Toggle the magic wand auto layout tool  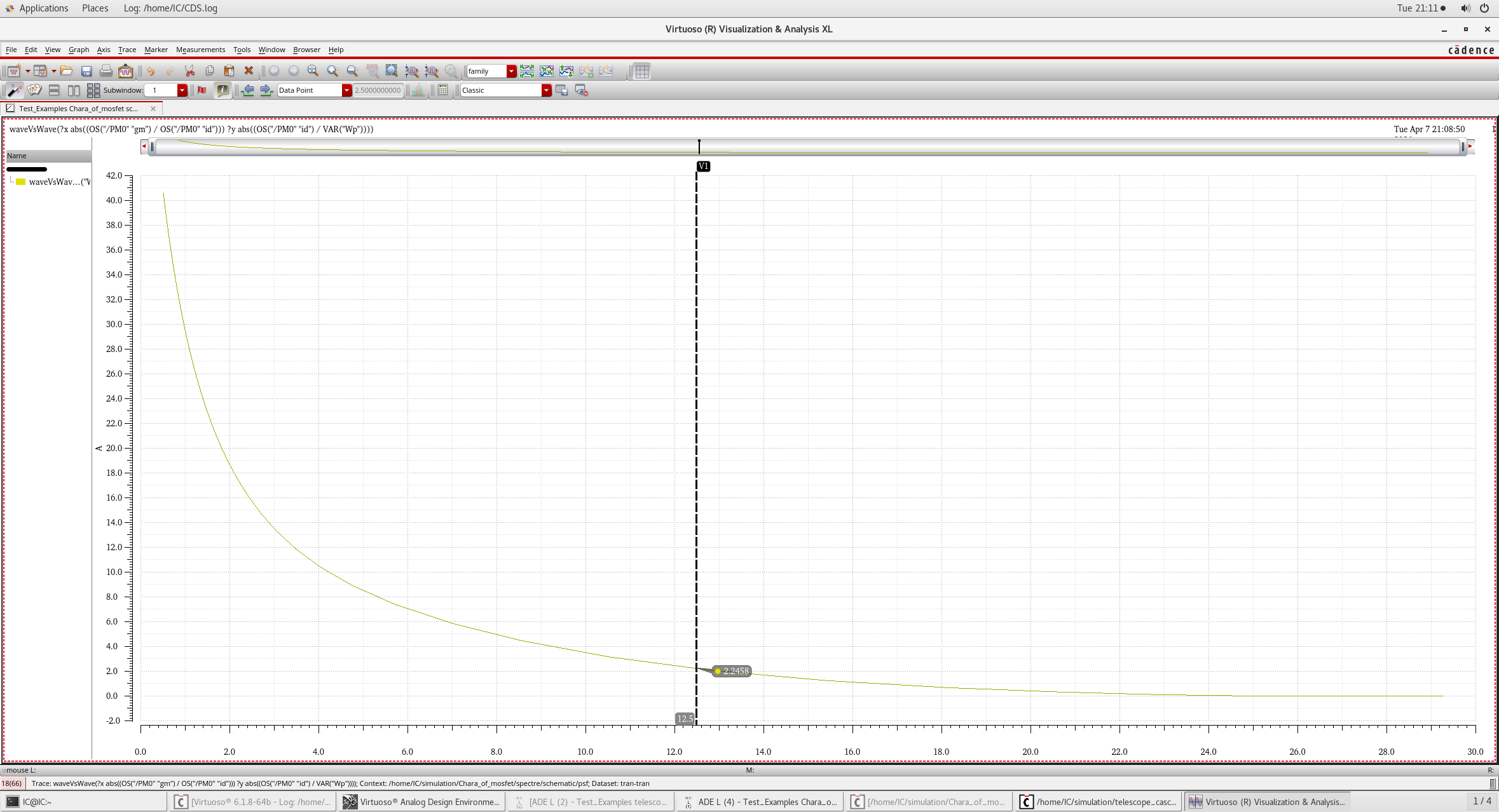(x=14, y=90)
